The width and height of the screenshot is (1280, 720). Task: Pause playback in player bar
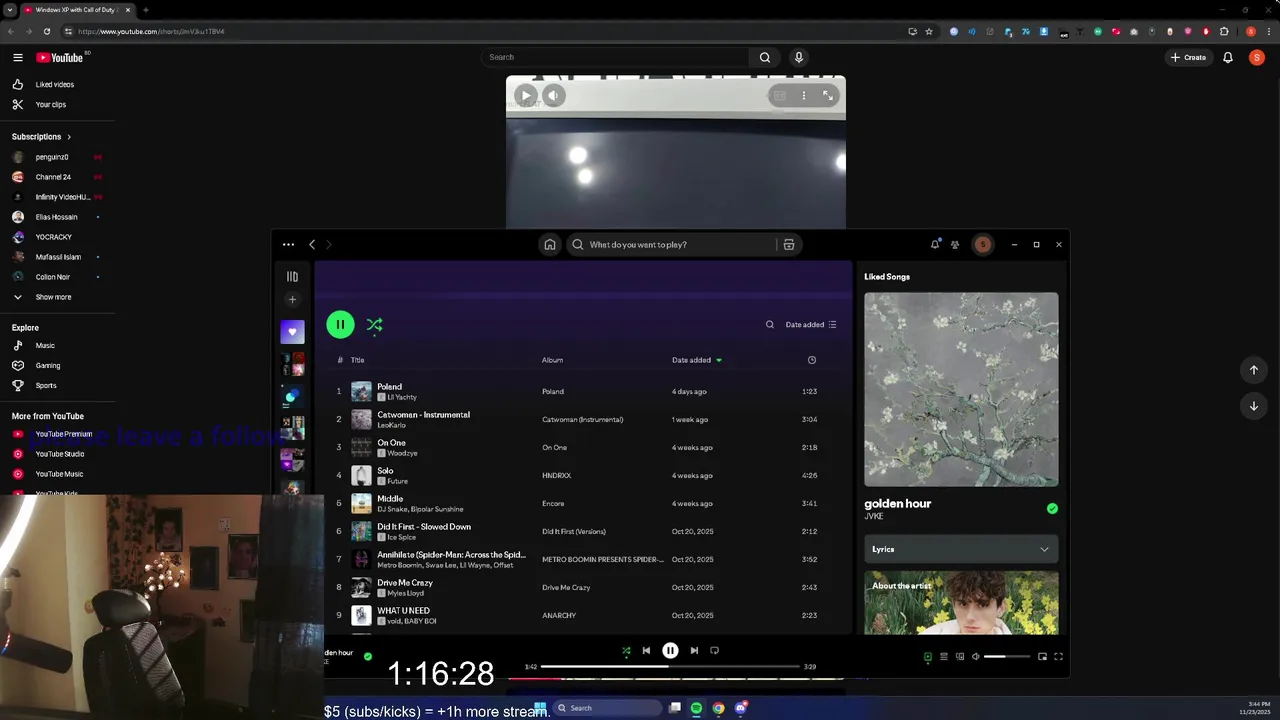[x=670, y=650]
